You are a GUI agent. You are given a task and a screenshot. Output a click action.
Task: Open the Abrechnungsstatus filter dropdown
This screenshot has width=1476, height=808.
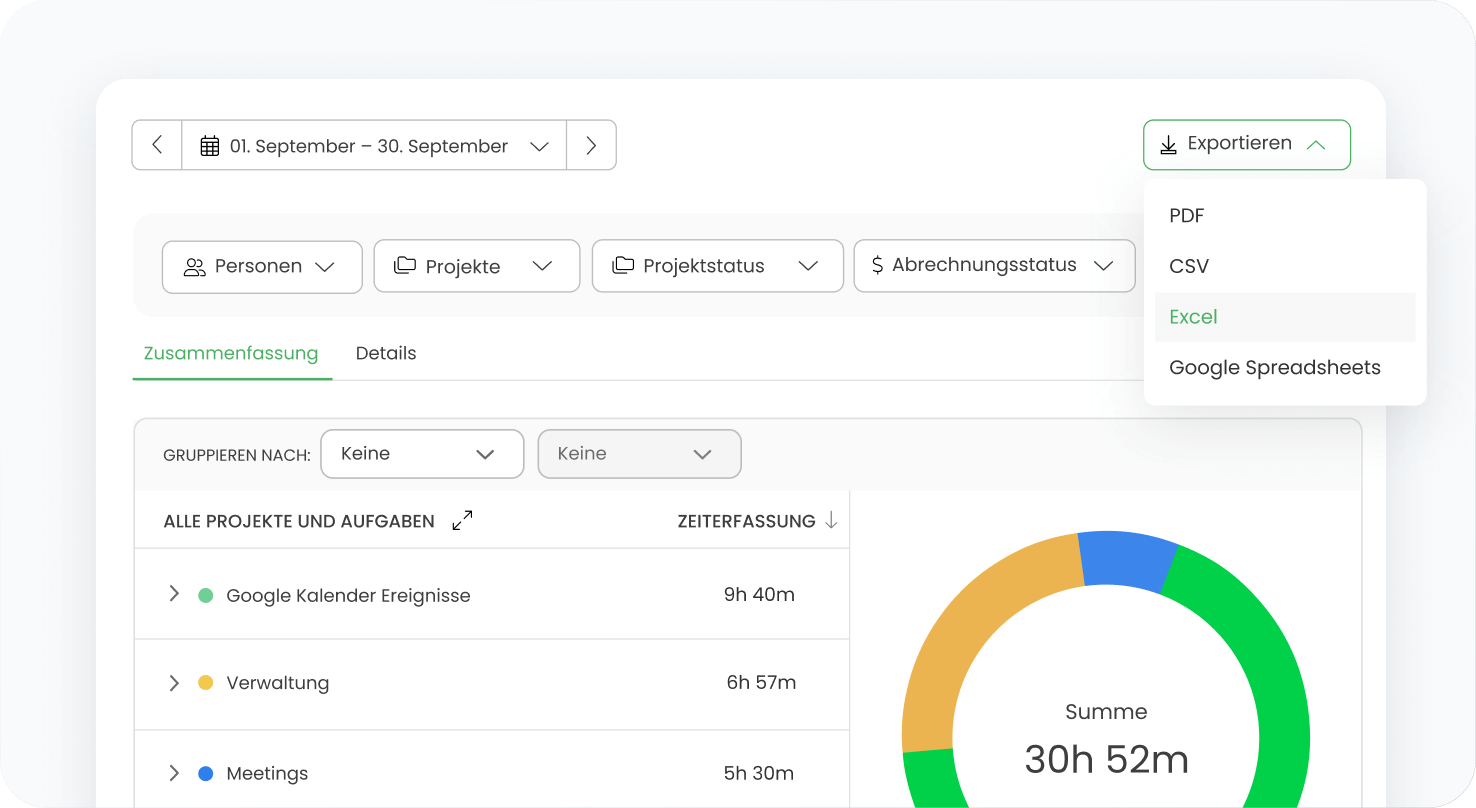click(993, 266)
